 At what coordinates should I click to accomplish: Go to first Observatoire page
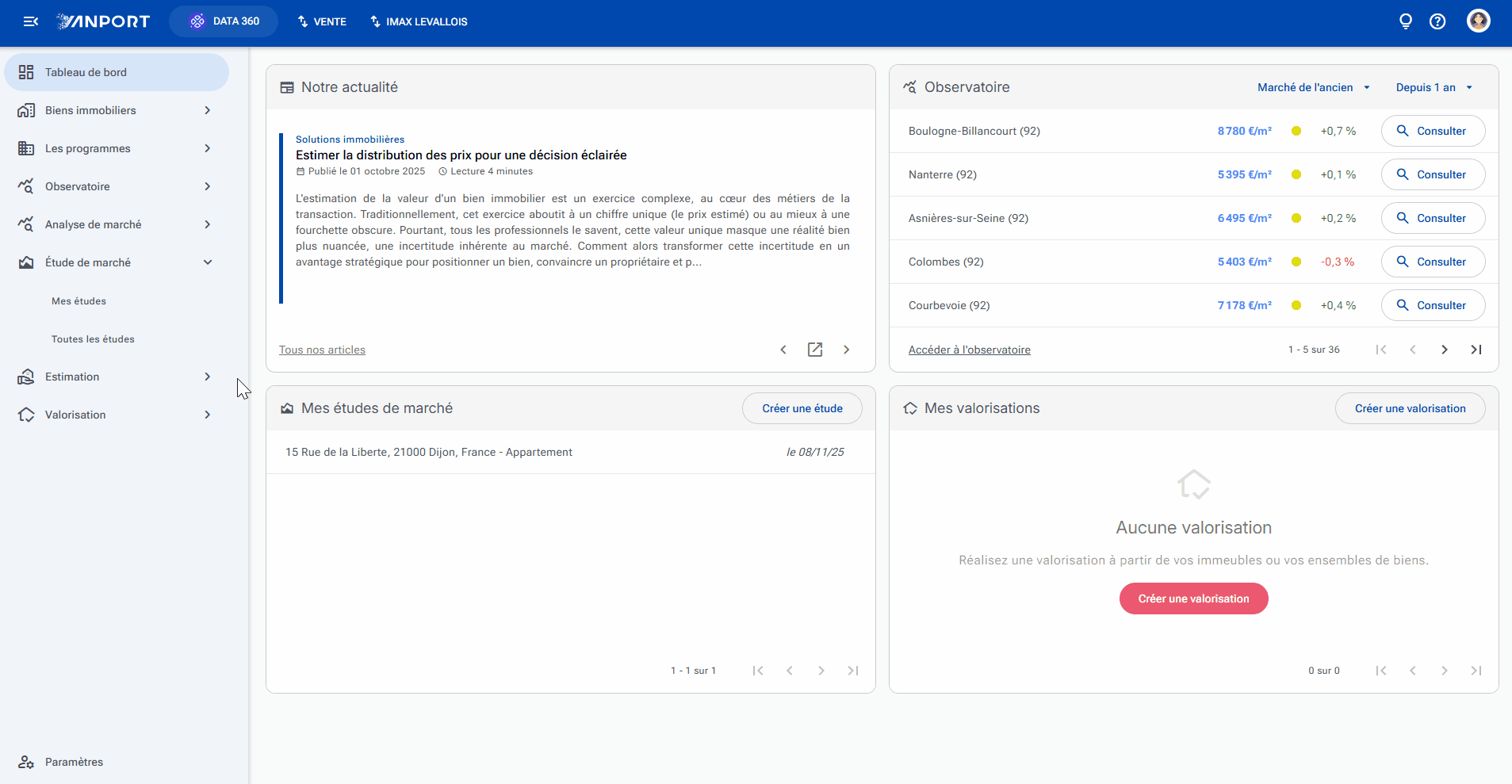(x=1381, y=350)
